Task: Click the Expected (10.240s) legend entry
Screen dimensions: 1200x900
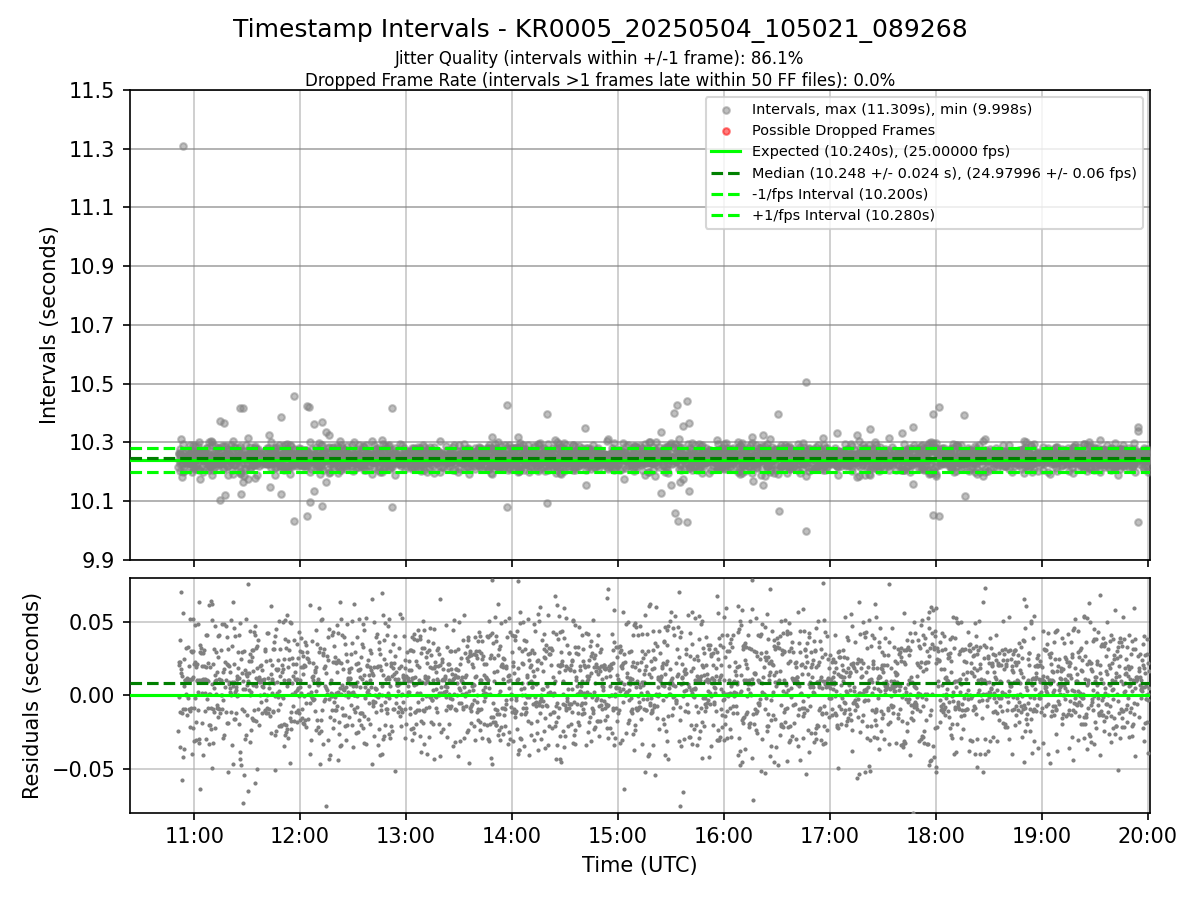Action: point(881,151)
